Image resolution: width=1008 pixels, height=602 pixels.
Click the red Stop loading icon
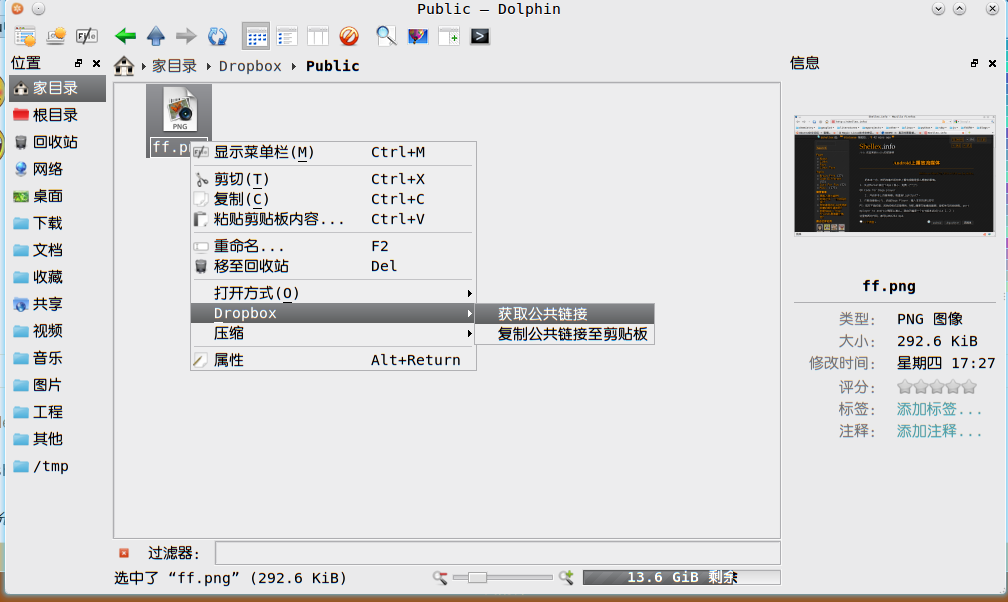[x=349, y=37]
